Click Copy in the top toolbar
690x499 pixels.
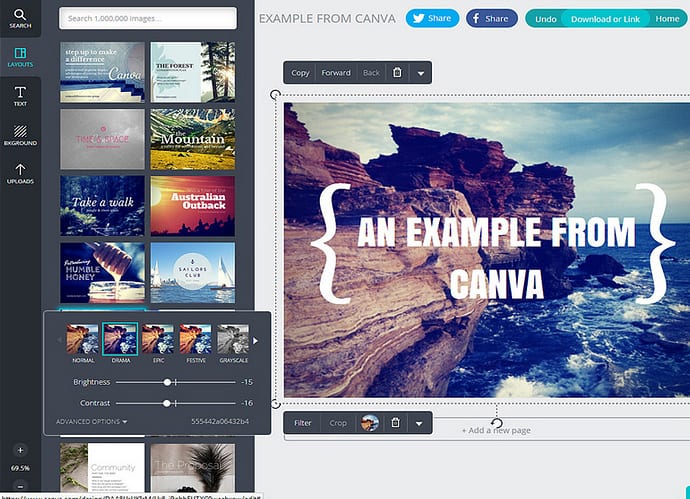(x=300, y=73)
